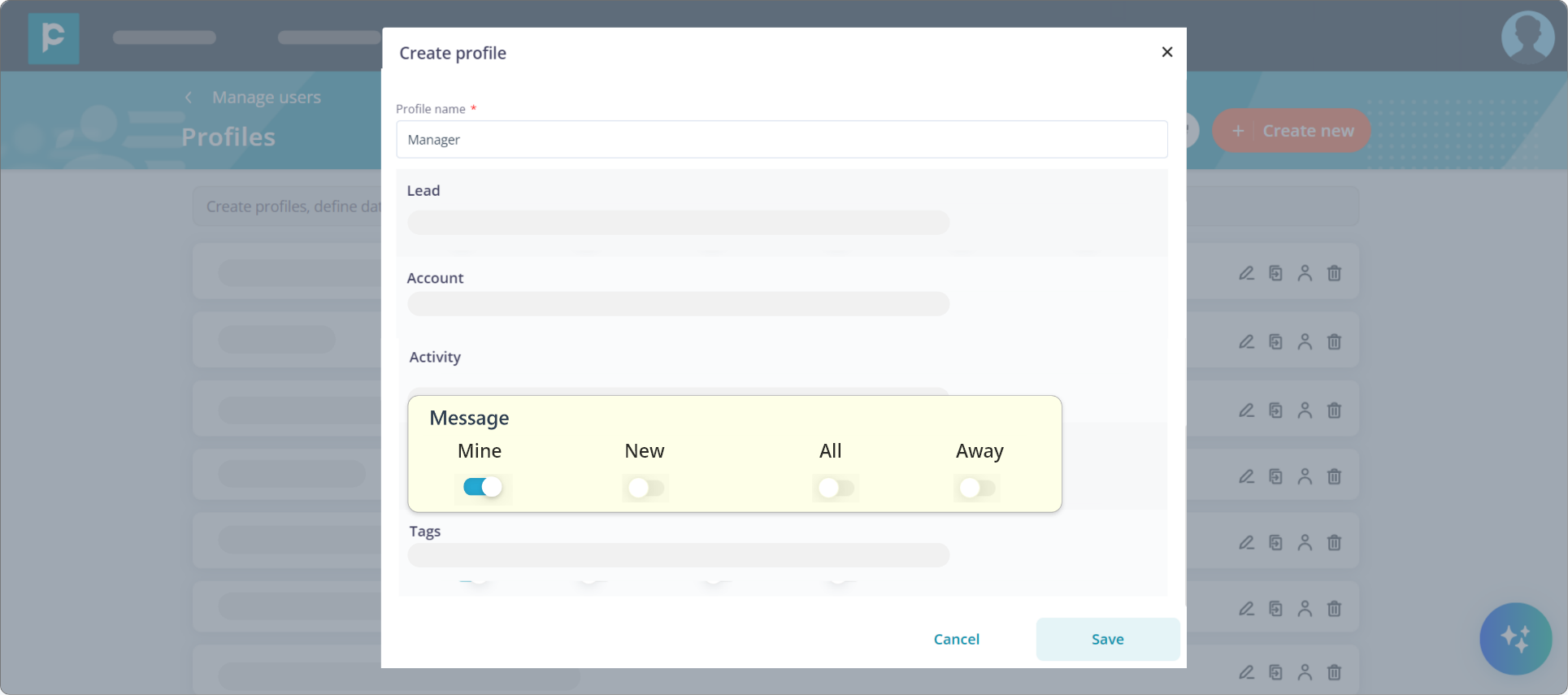The image size is (1568, 695).
Task: Open assigned users for the first profile row
Action: (x=1305, y=273)
